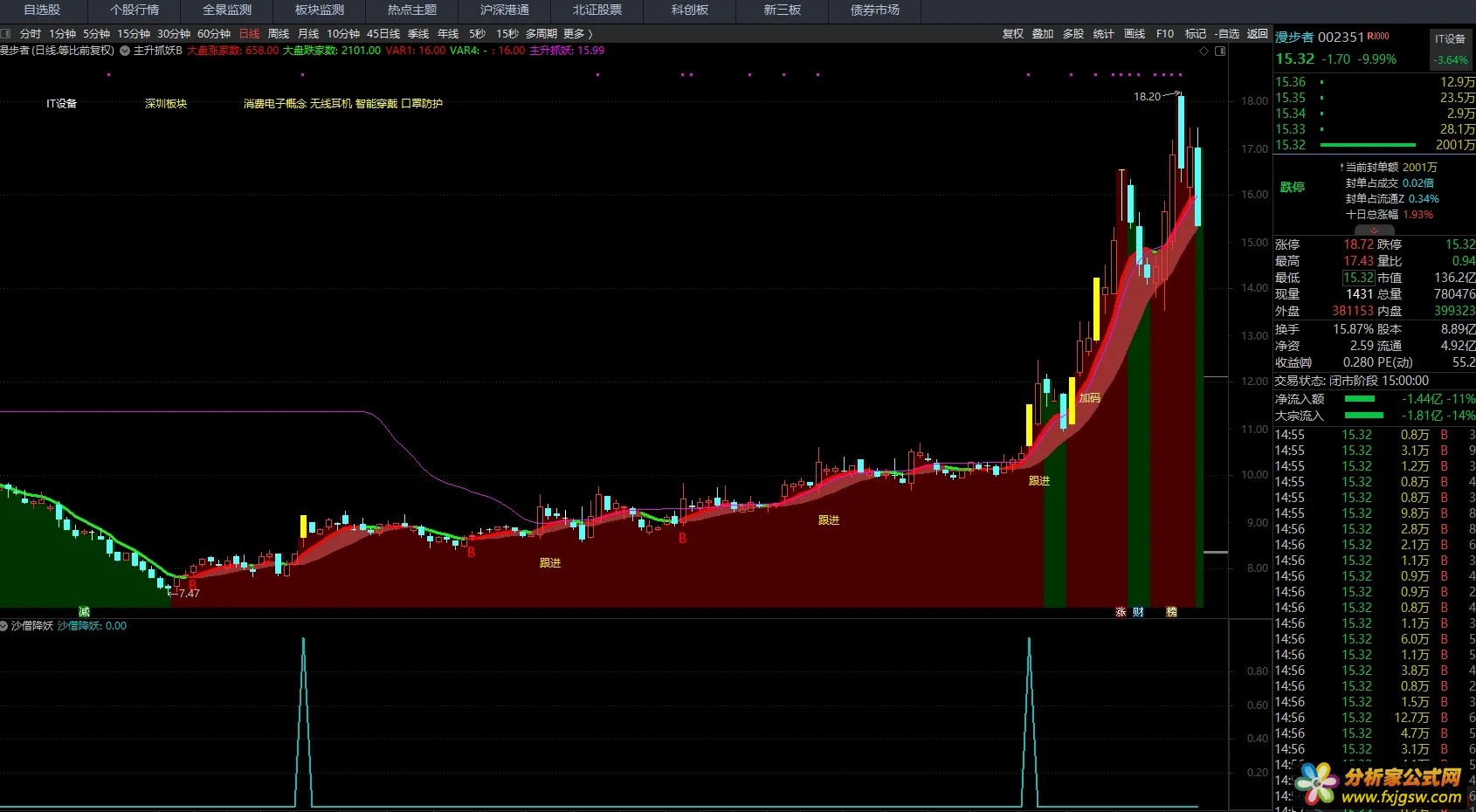Select 10分钟 period
The image size is (1476, 812).
pos(343,34)
